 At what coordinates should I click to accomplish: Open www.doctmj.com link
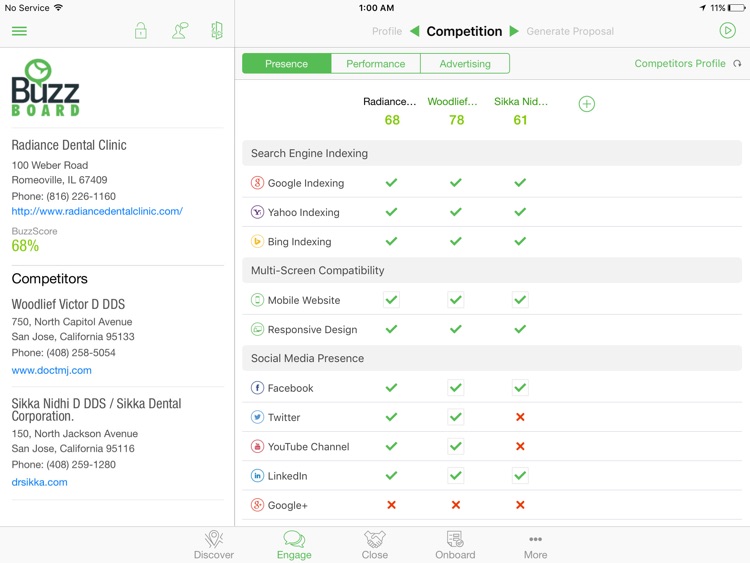point(52,370)
